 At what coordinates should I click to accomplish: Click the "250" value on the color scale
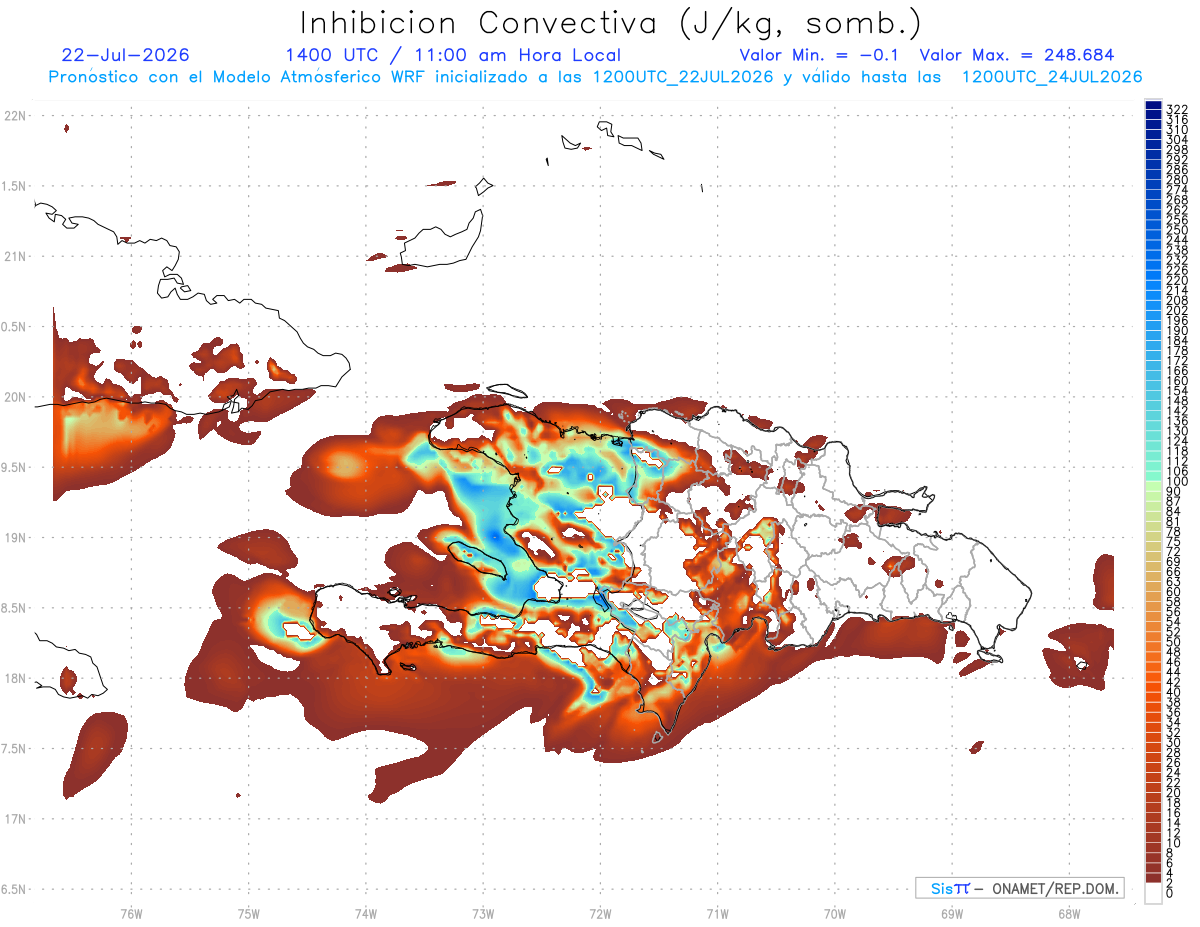(x=1177, y=230)
